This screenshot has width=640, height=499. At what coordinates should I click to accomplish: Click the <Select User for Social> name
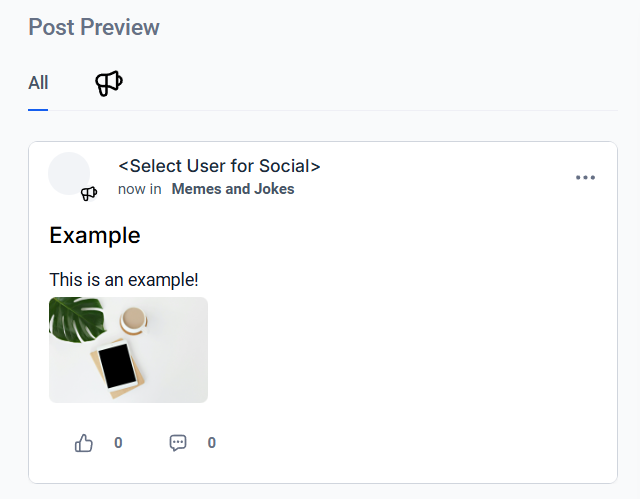pos(219,166)
